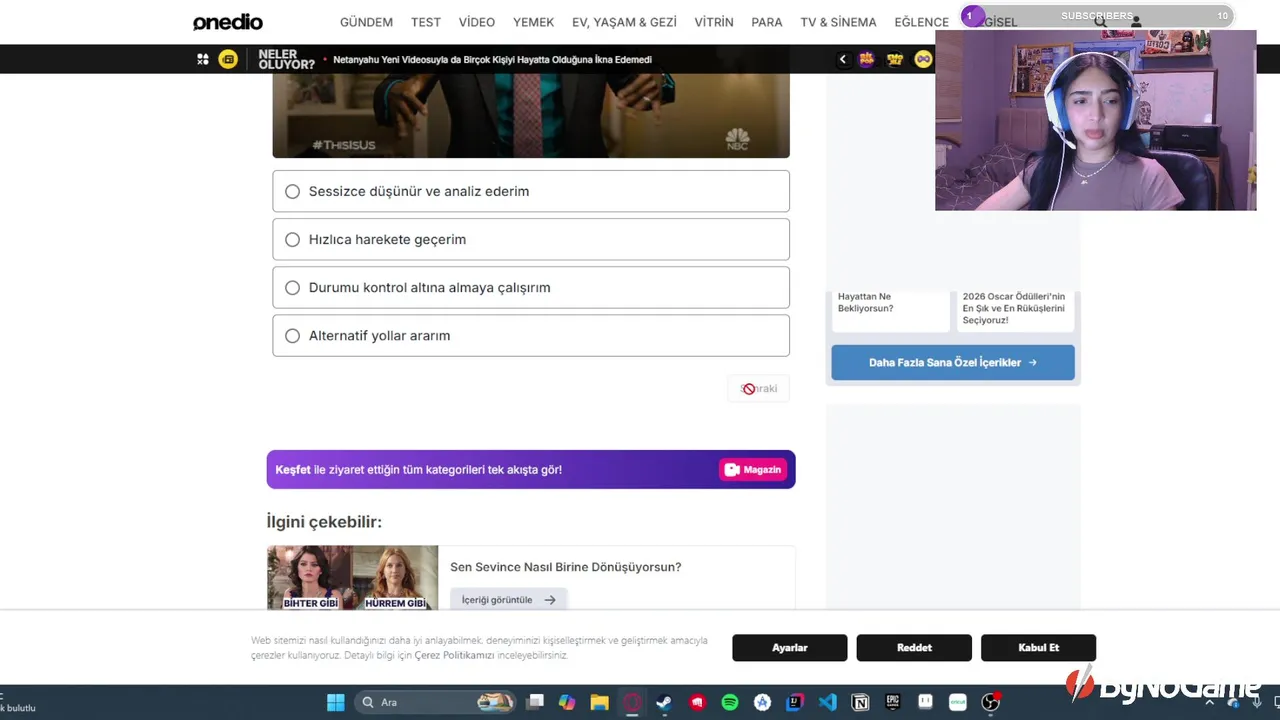Click the yellow round news icon
Screen dimensions: 1280x720
coord(228,59)
